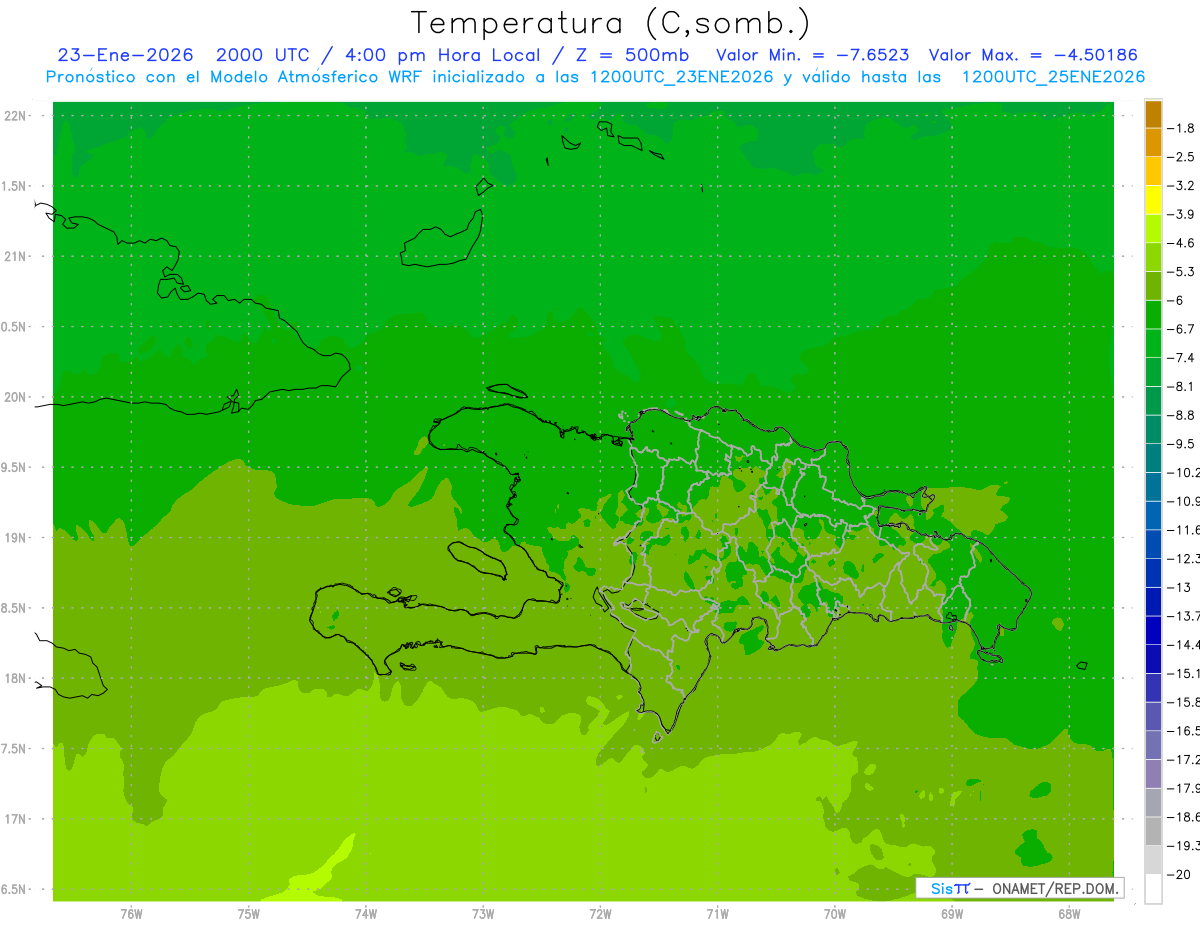Image resolution: width=1200 pixels, height=927 pixels.
Task: Click the '-12.3' colorbar value
Action: pyautogui.click(x=1185, y=558)
